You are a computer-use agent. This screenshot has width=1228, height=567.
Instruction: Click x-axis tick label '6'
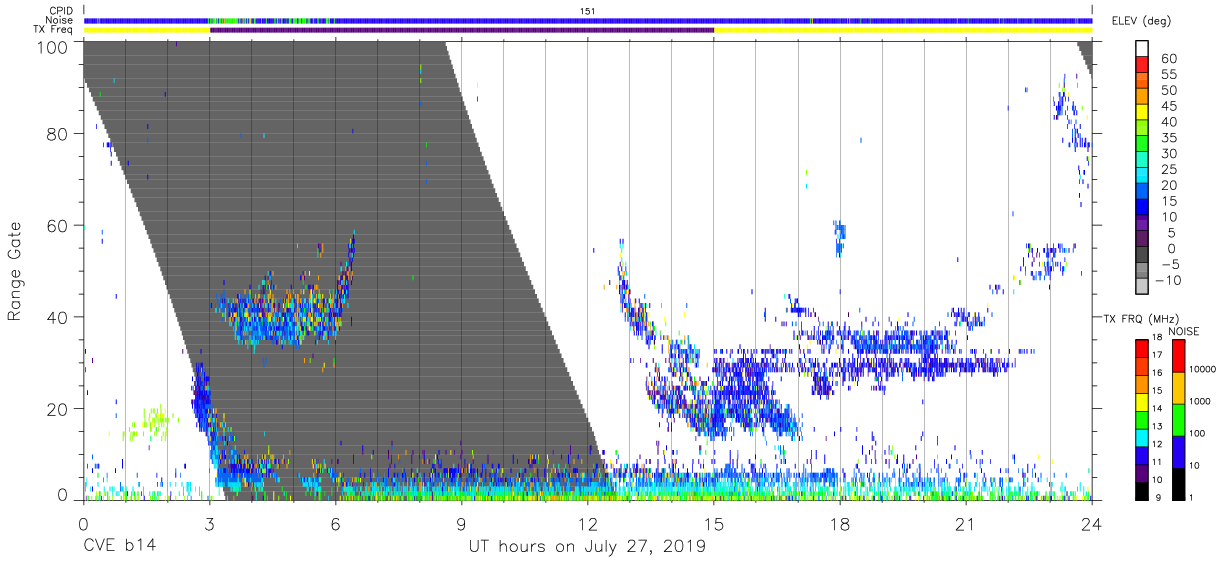tap(335, 524)
